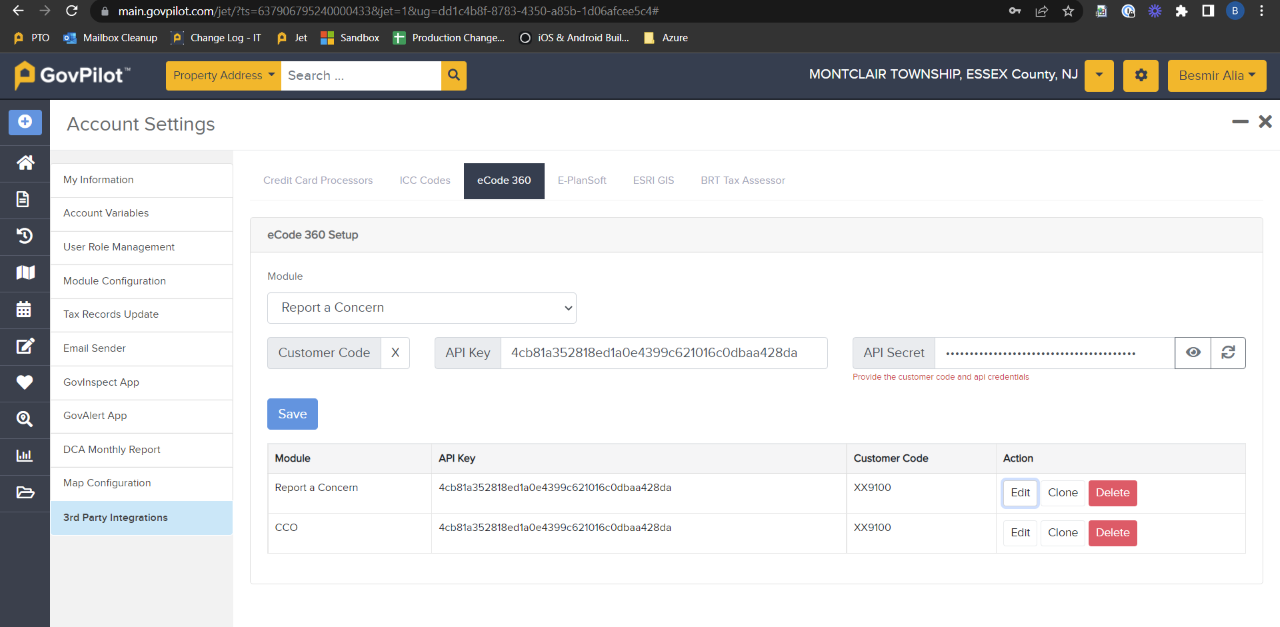Open the bar chart reports icon in sidebar
The image size is (1280, 627).
click(x=25, y=455)
